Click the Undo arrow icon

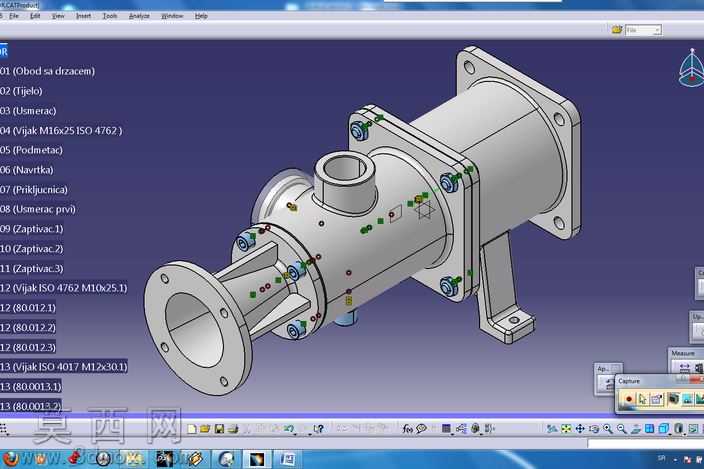(x=288, y=429)
